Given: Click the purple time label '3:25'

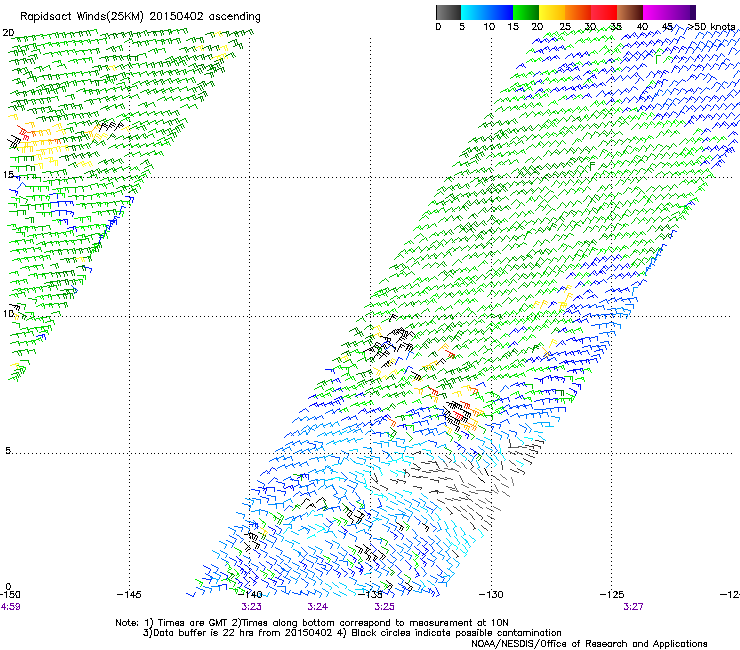Looking at the screenshot, I should pos(384,607).
